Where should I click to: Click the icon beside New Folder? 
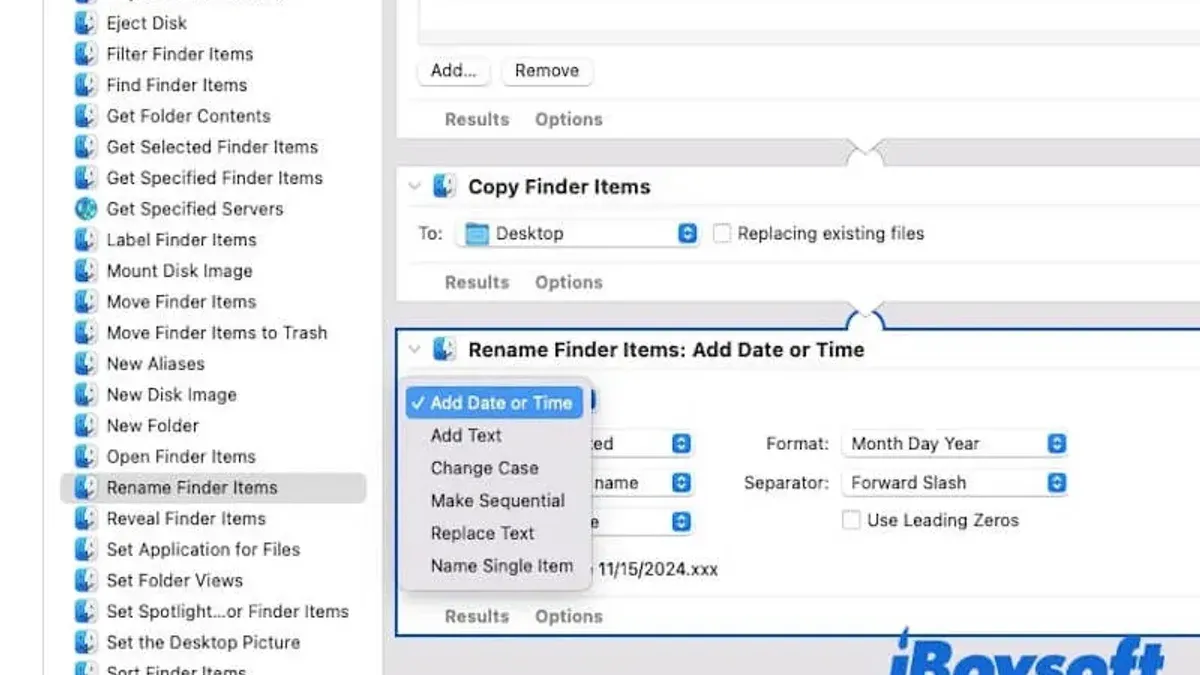coord(86,426)
